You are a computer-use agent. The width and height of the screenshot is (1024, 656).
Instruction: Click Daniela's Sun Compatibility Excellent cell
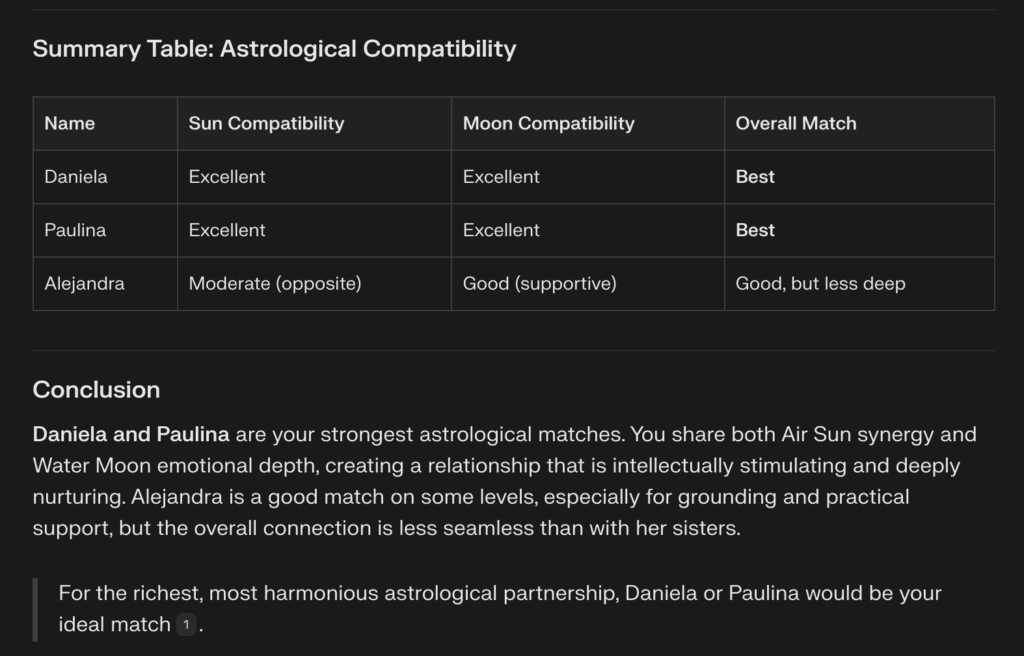point(314,177)
